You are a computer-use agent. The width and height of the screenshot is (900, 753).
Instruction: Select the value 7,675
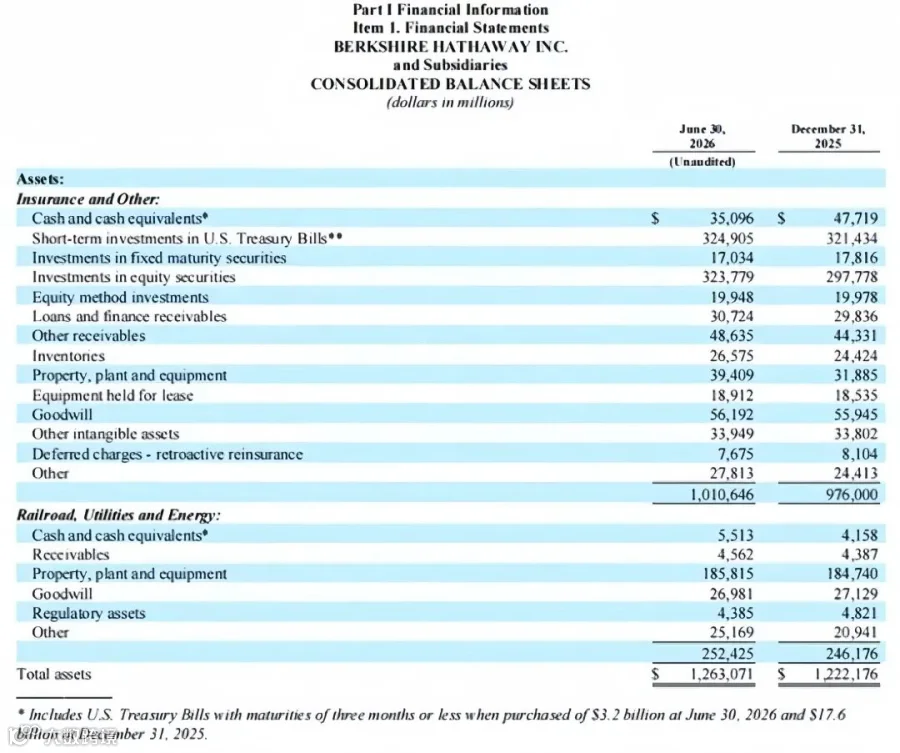(735, 454)
